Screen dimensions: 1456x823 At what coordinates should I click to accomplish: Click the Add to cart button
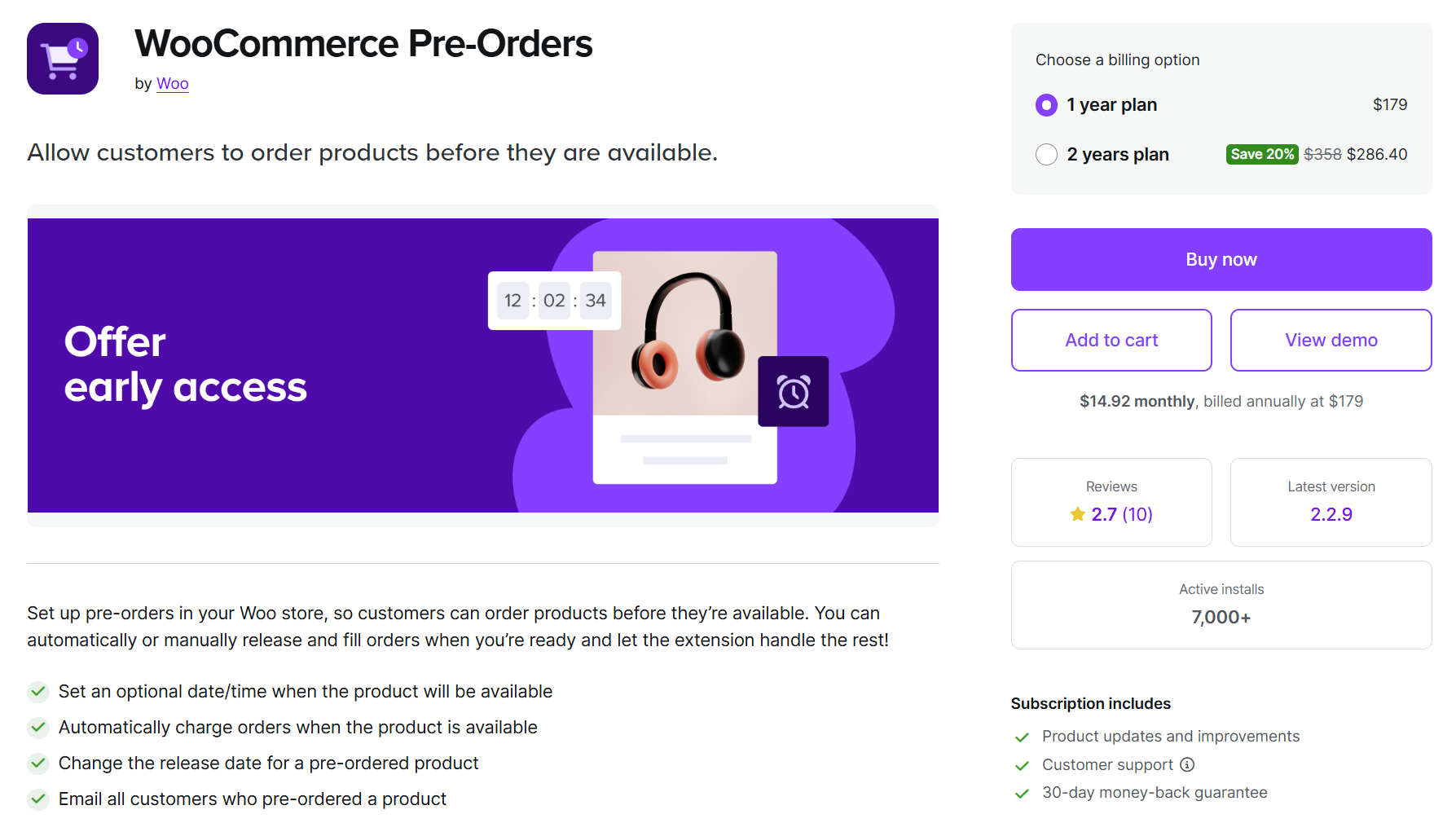1111,340
